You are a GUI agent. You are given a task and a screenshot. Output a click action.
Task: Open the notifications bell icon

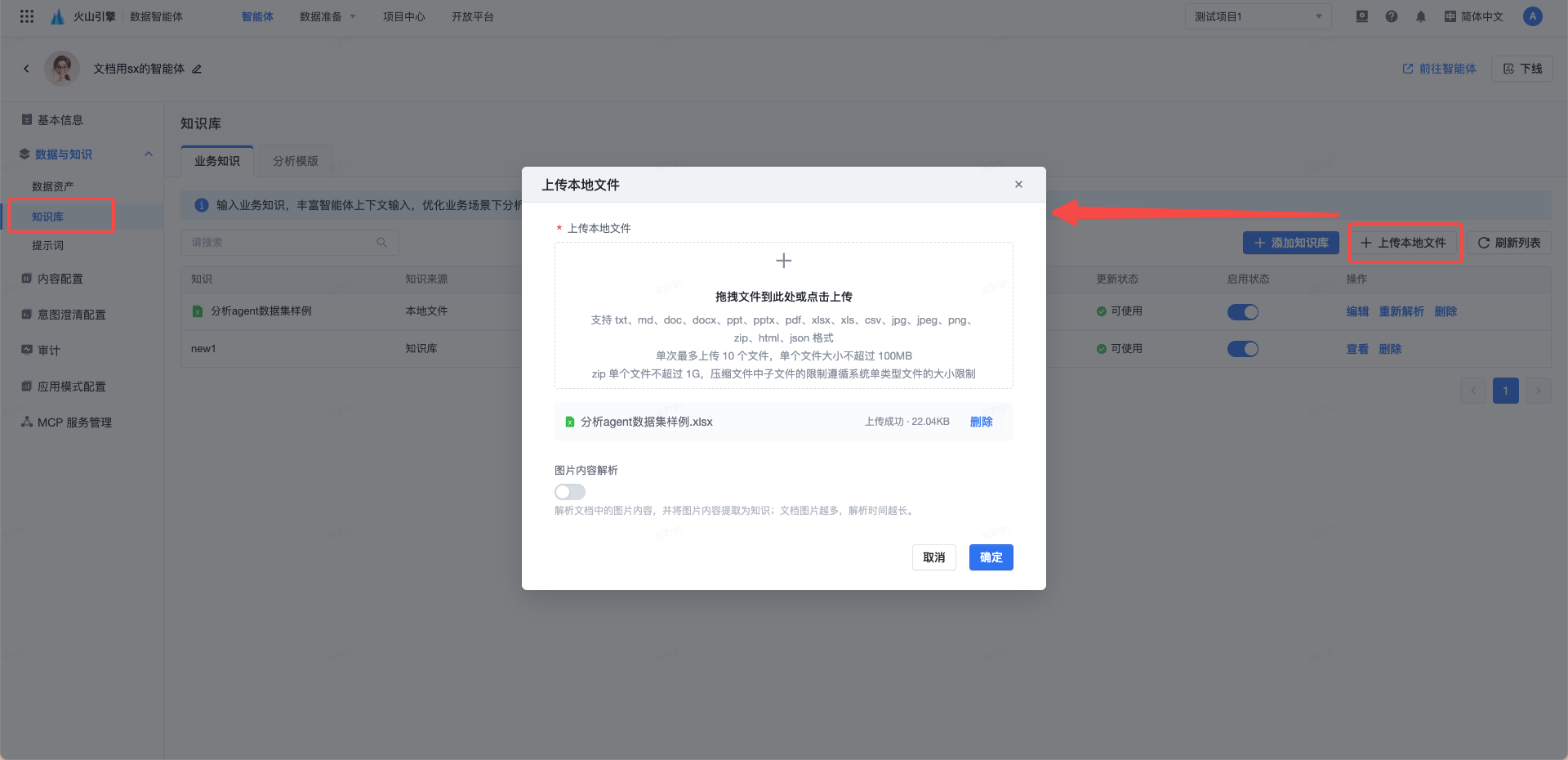click(x=1421, y=16)
